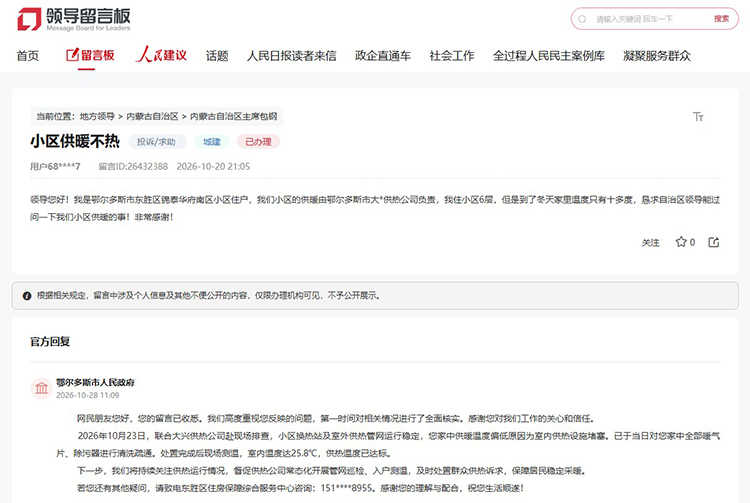Click the reply timestamp 2026-10-28 11:09
The image size is (750, 503).
(88, 395)
